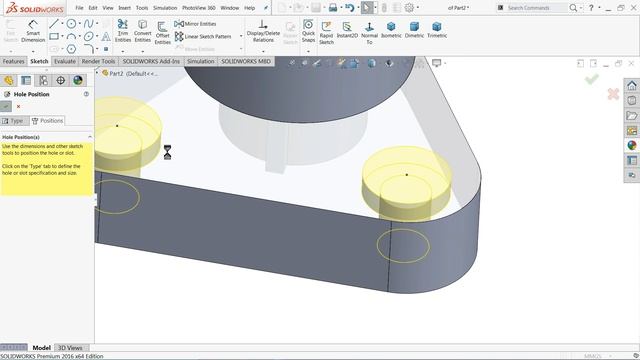640x360 pixels.
Task: Open the File menu
Action: [x=79, y=8]
